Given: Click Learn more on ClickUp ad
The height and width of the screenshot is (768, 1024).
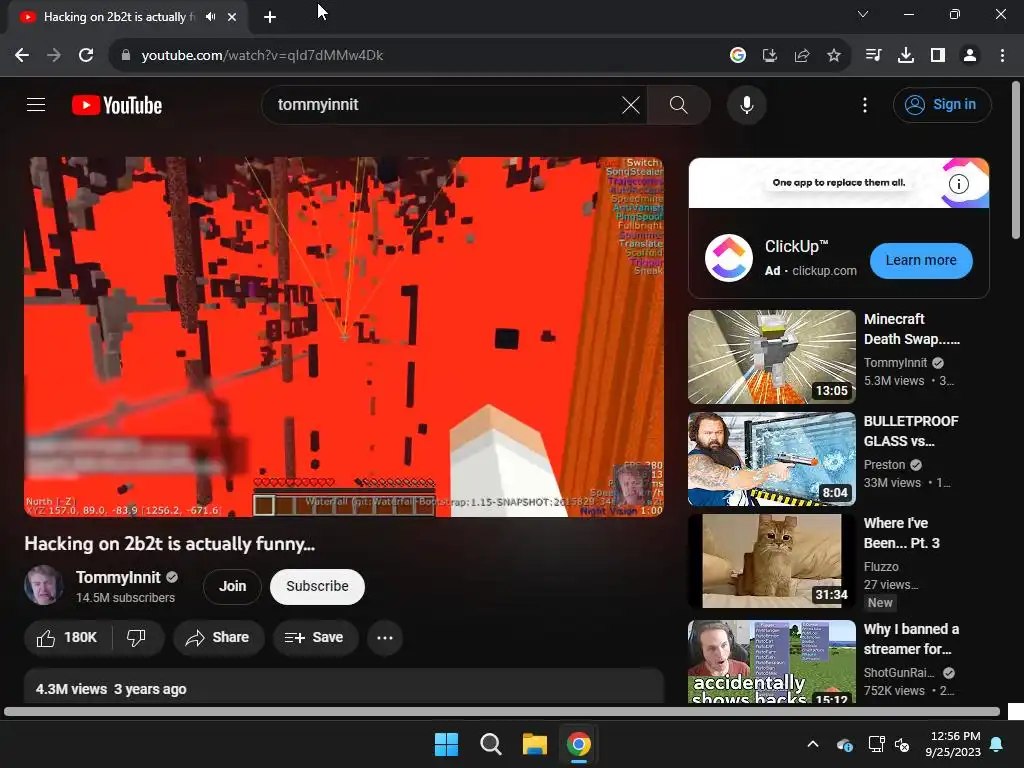Looking at the screenshot, I should [x=921, y=260].
